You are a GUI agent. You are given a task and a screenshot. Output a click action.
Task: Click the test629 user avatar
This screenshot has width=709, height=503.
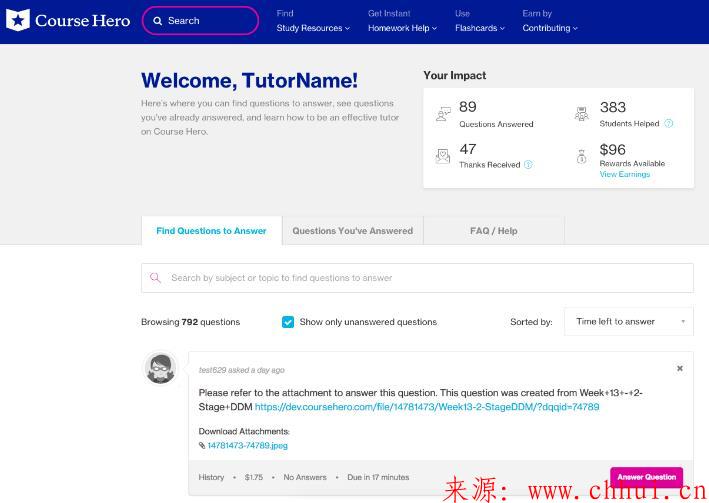tap(160, 368)
